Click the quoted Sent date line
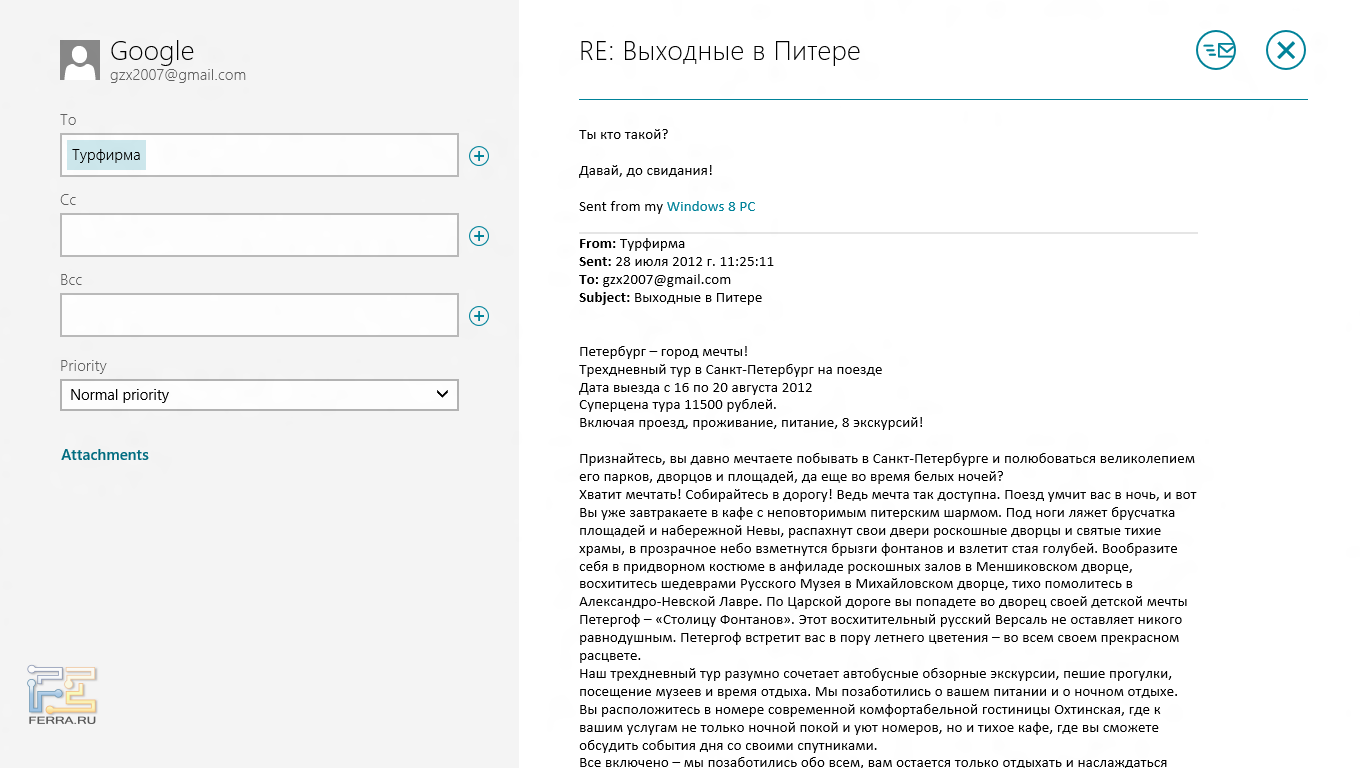The height and width of the screenshot is (768, 1366). pyautogui.click(x=676, y=262)
